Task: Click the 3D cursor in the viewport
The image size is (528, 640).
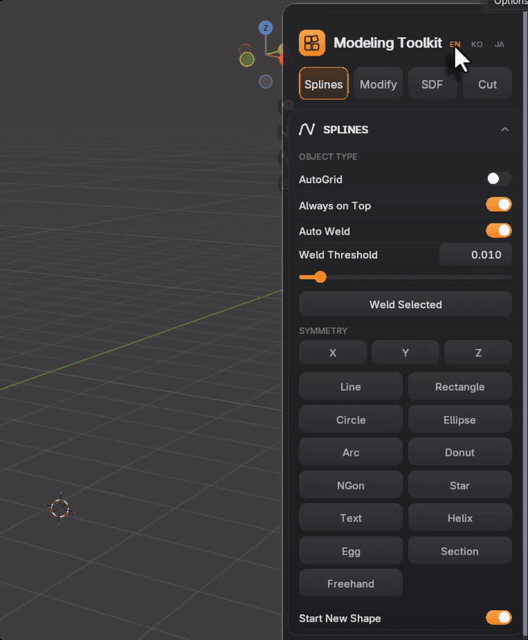Action: pos(60,508)
